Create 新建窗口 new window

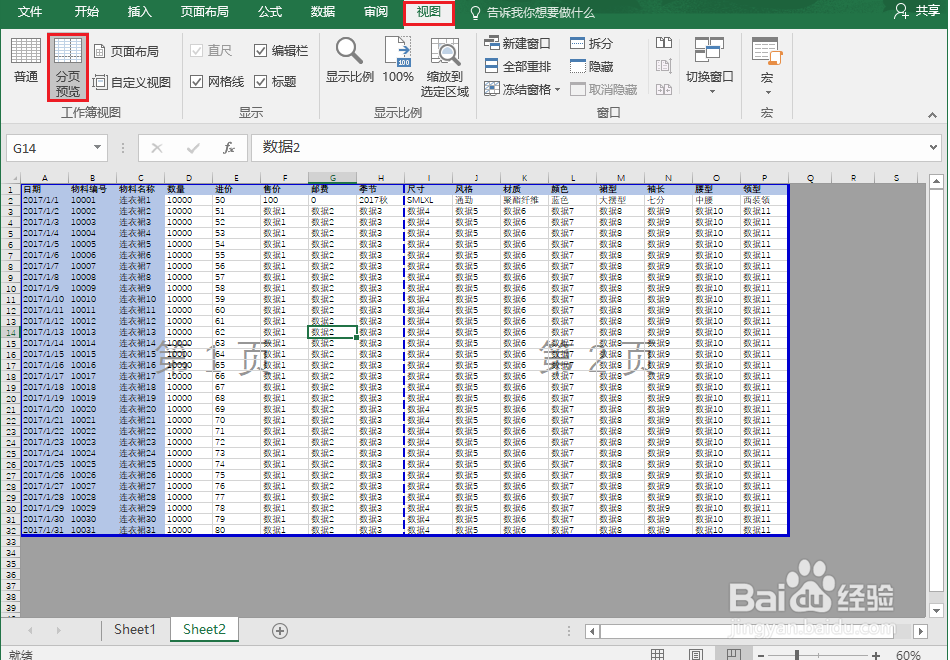(x=517, y=43)
